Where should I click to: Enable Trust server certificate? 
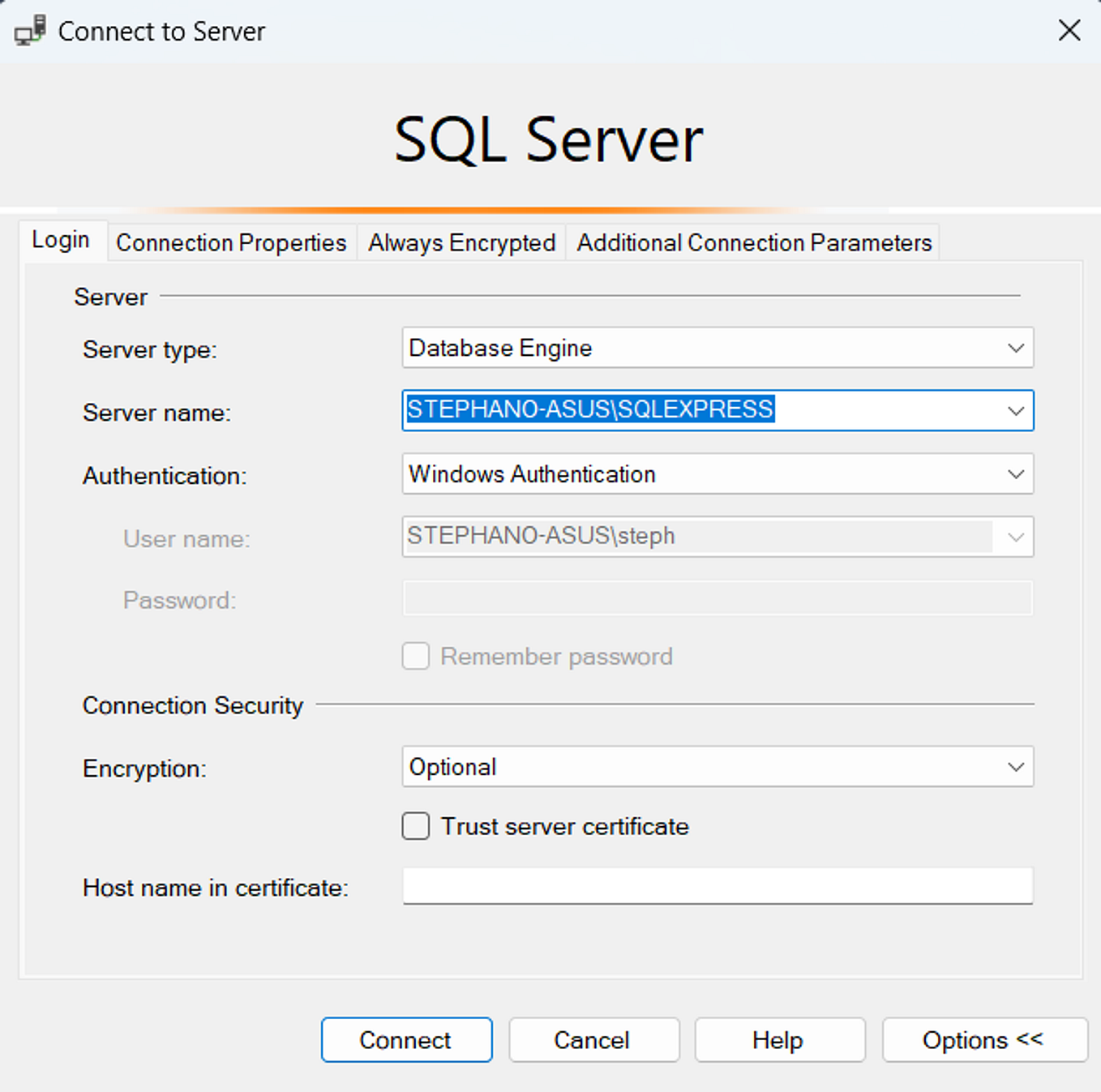[415, 826]
